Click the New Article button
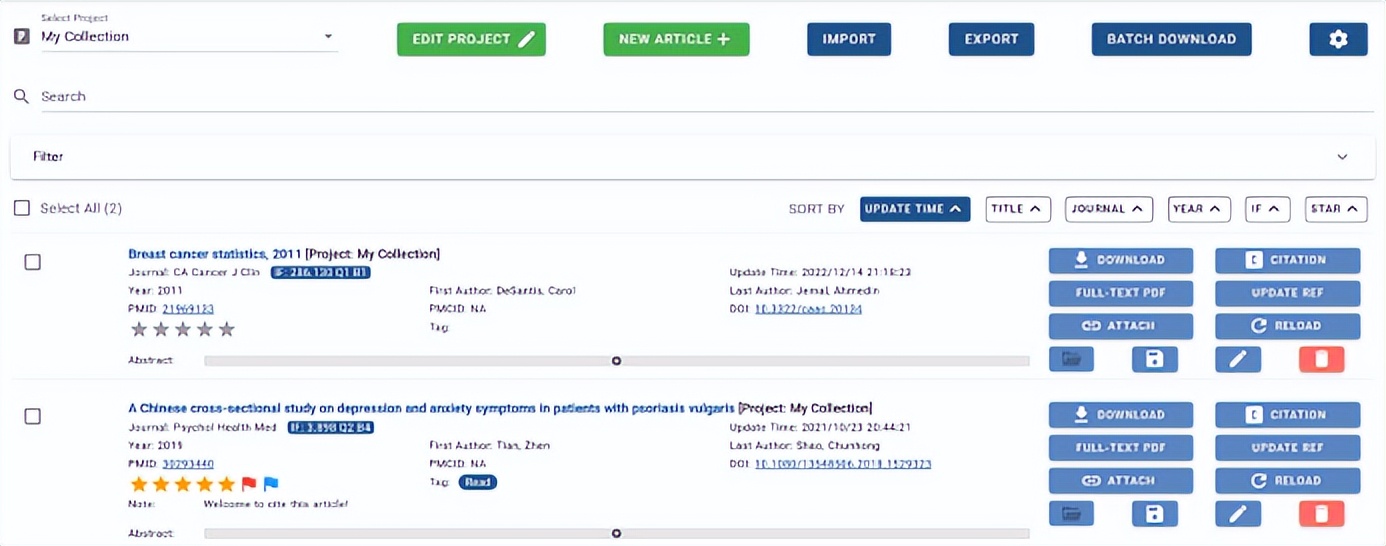The width and height of the screenshot is (1386, 546). pyautogui.click(x=676, y=39)
